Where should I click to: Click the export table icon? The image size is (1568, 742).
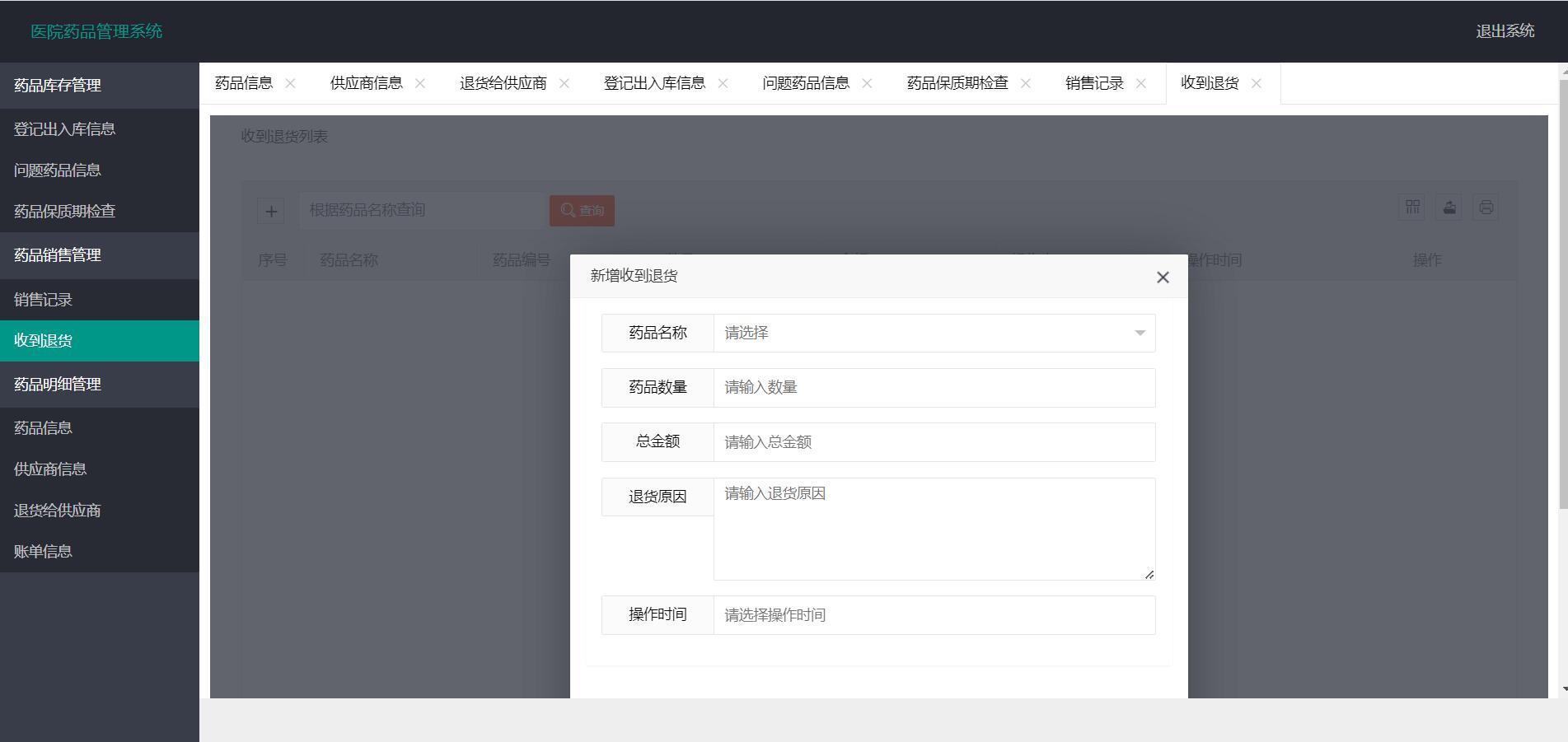click(1449, 208)
